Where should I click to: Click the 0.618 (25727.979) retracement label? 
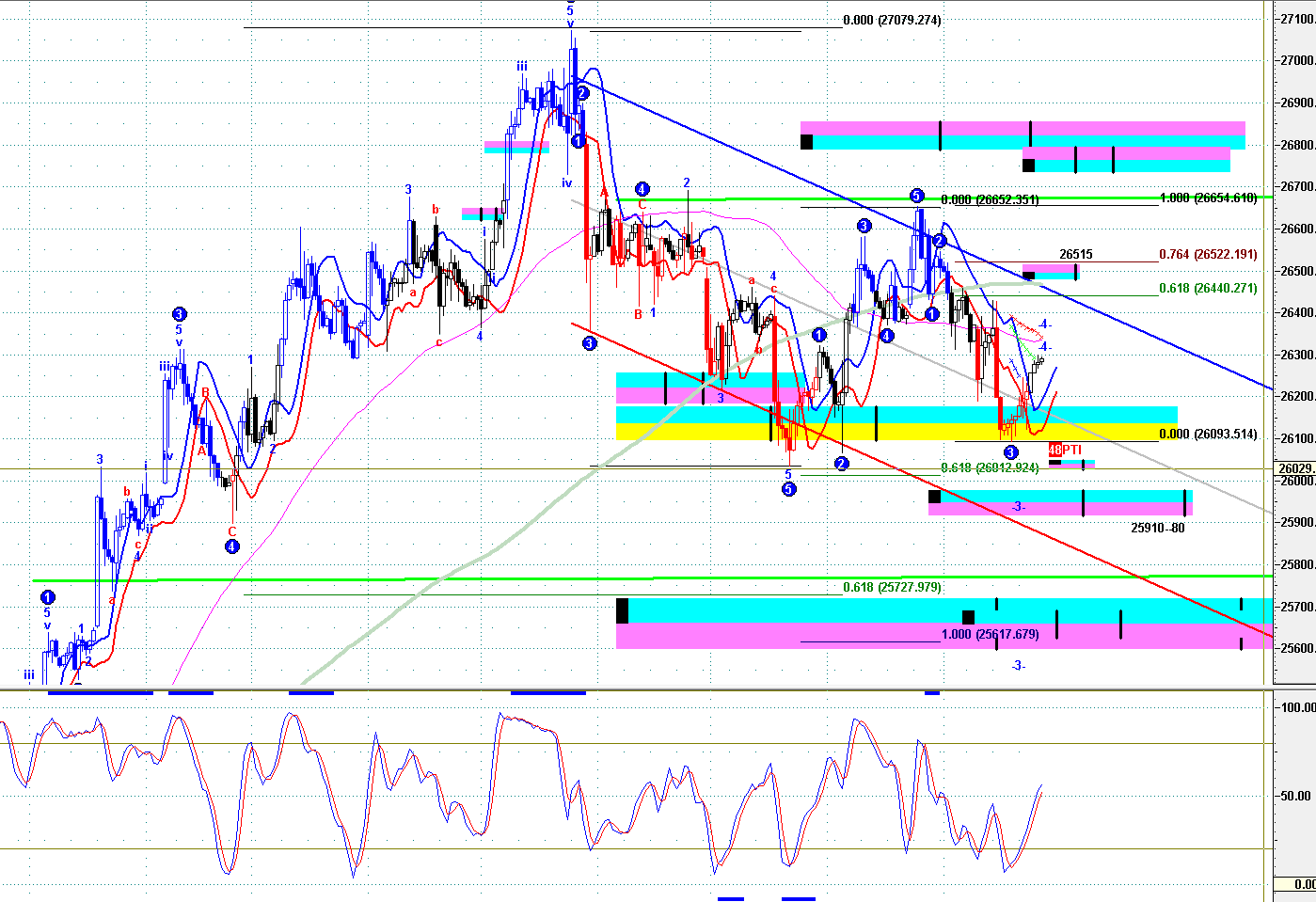point(892,588)
